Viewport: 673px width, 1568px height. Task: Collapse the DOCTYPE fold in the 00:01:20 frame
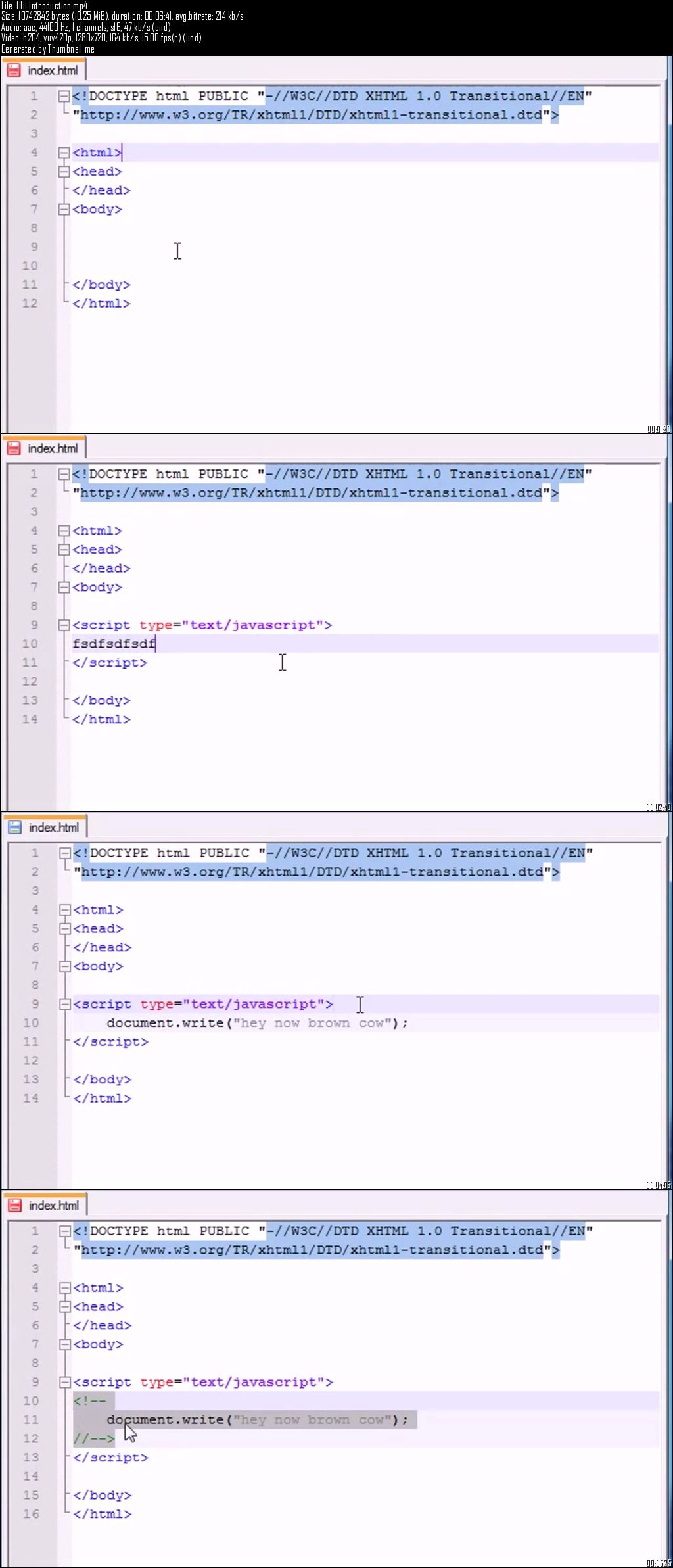[x=64, y=96]
